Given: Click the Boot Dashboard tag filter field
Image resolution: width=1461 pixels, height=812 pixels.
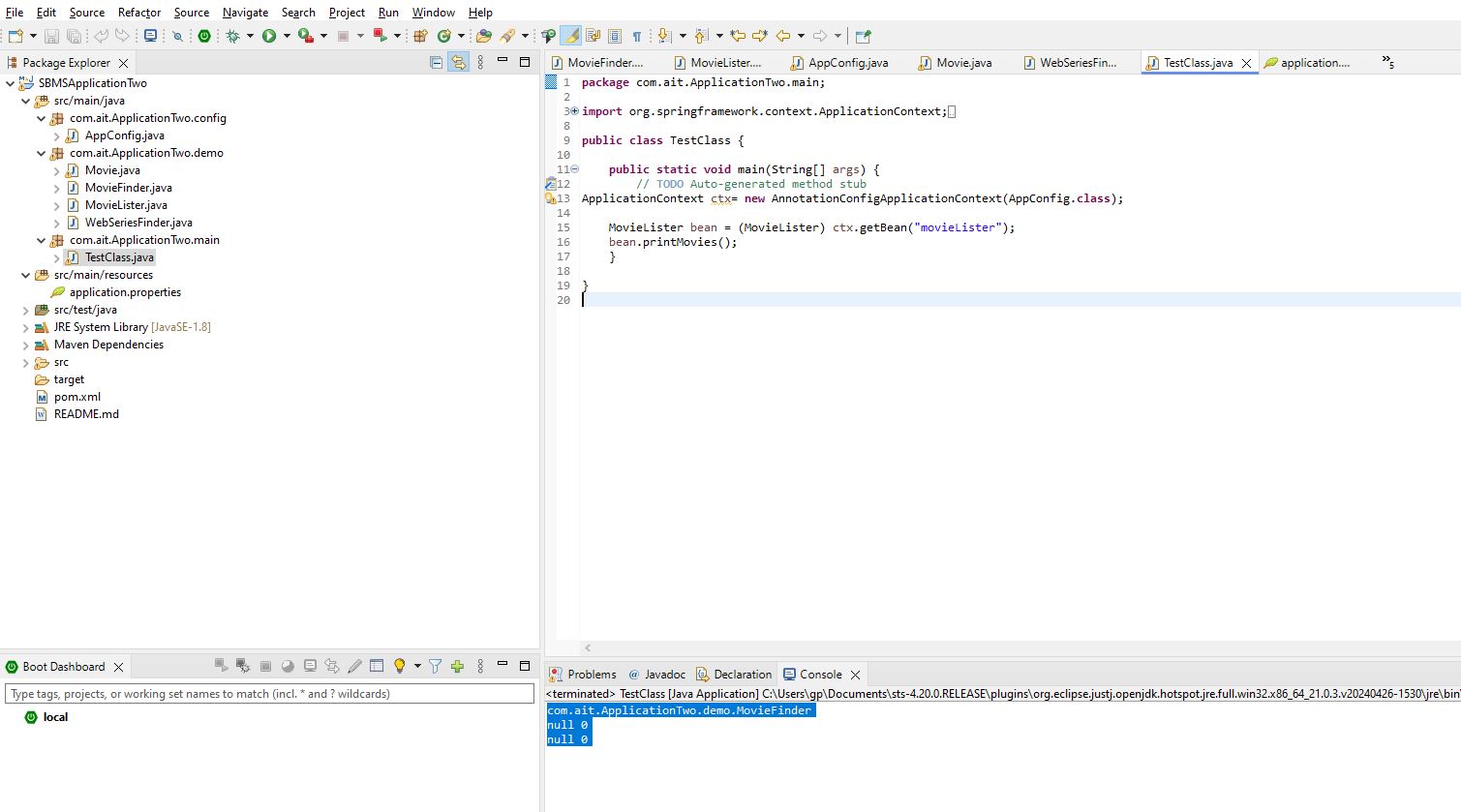Looking at the screenshot, I should 269,694.
